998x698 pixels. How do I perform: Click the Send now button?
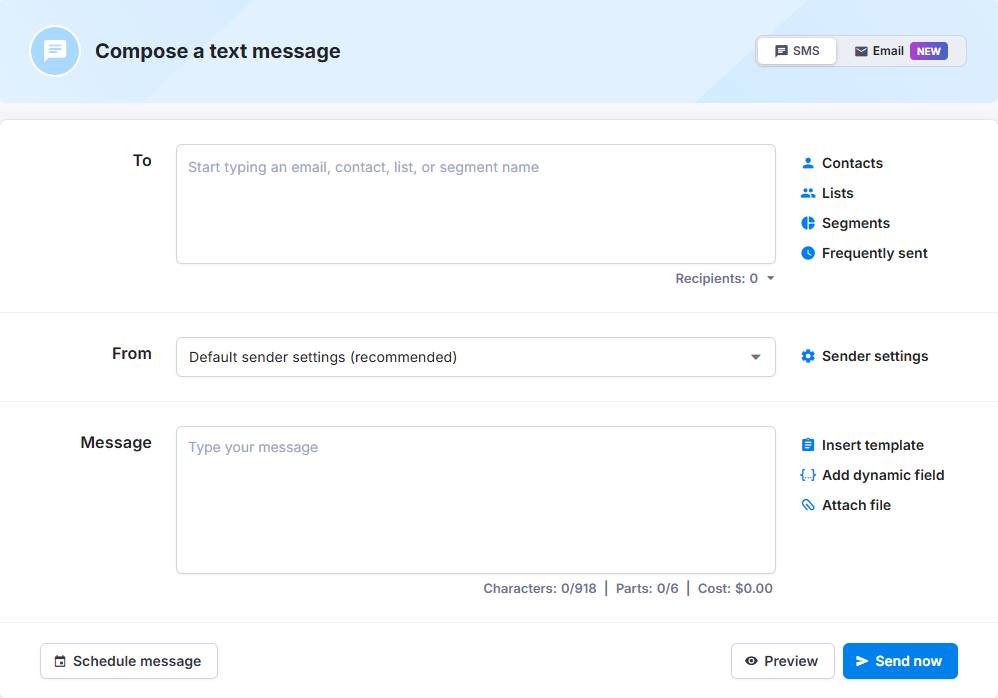[x=900, y=661]
